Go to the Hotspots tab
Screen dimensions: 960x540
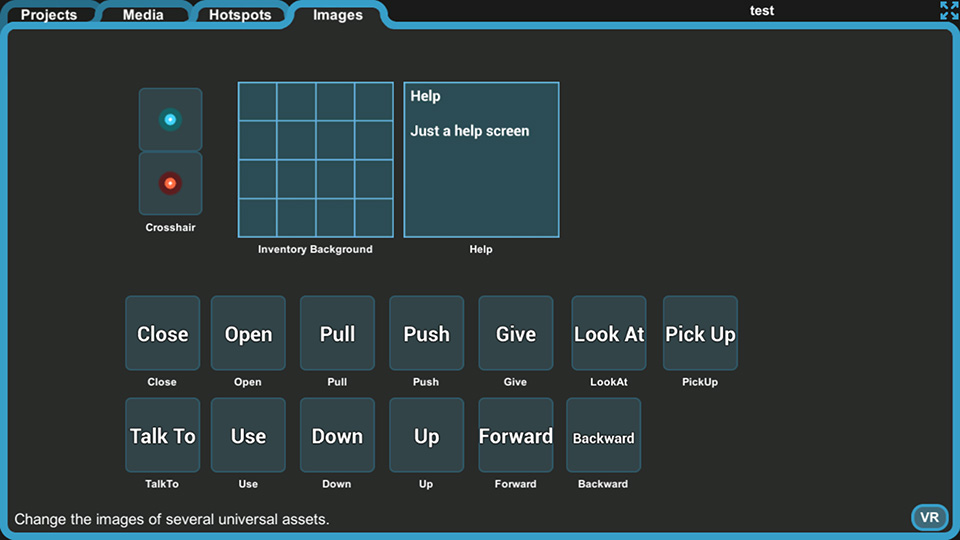point(240,14)
